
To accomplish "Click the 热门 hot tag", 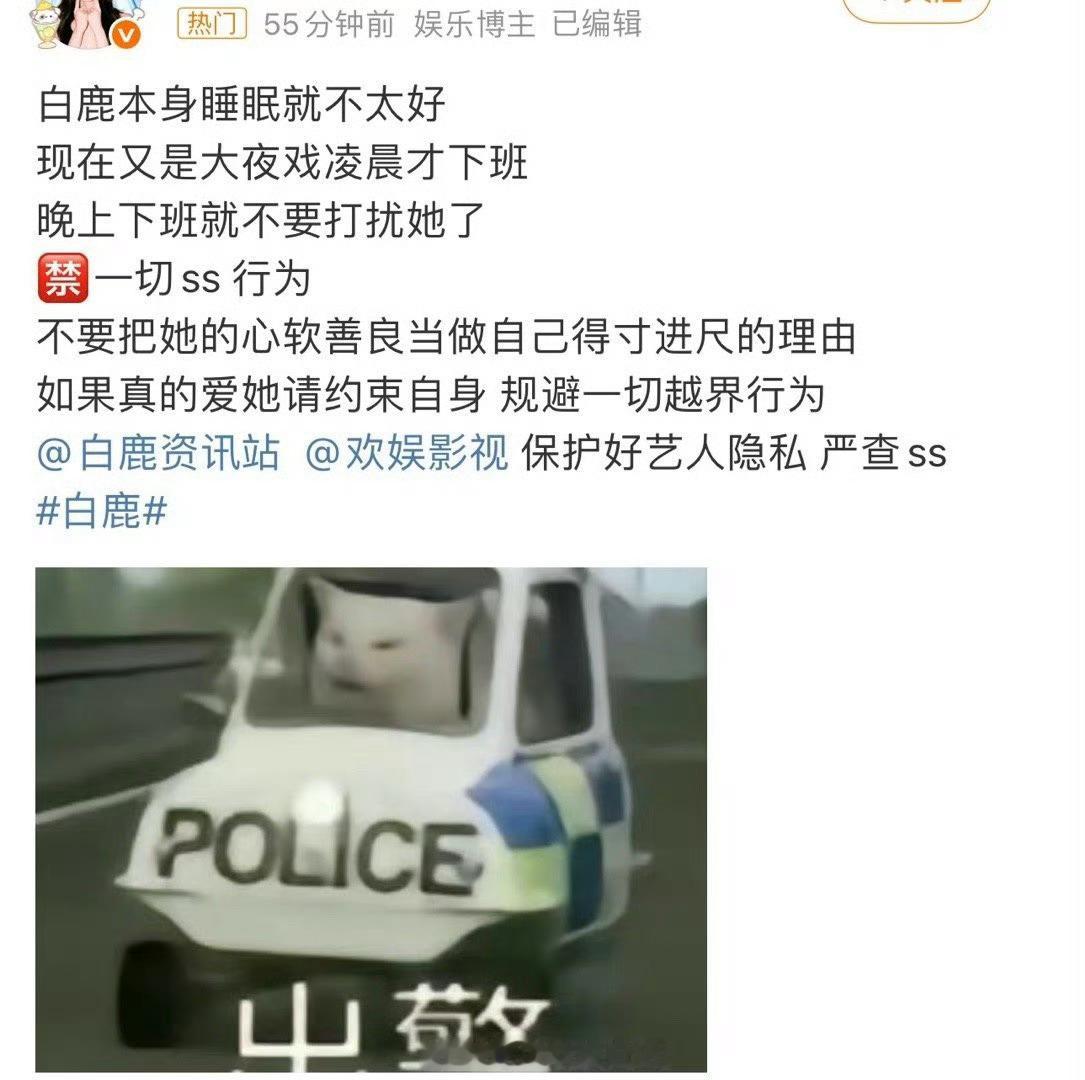I will coord(212,24).
